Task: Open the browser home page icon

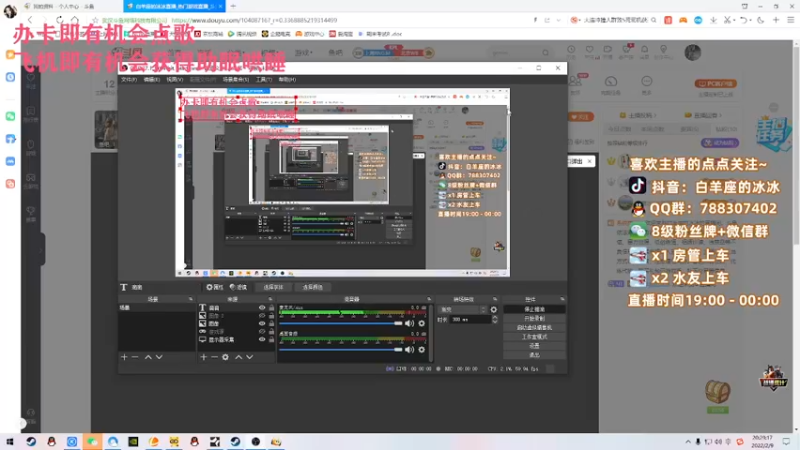Action: tap(74, 20)
